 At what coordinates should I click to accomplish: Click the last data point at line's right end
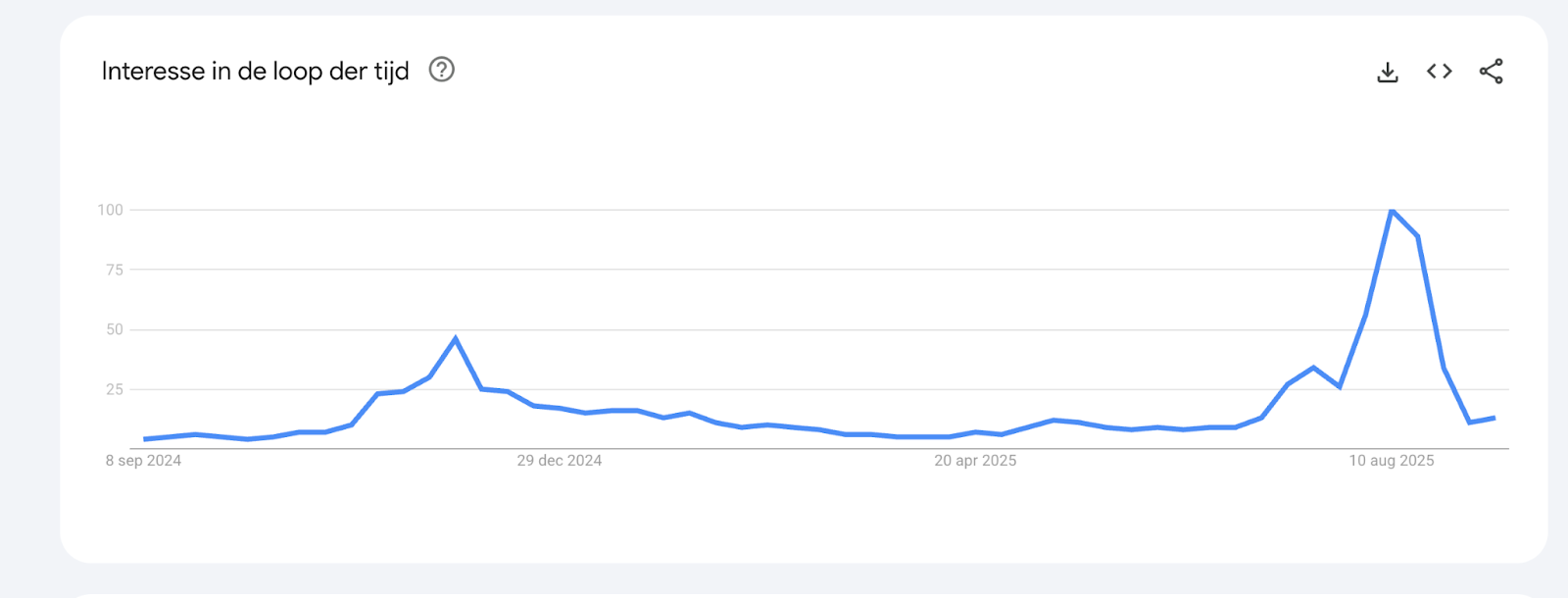click(1494, 418)
